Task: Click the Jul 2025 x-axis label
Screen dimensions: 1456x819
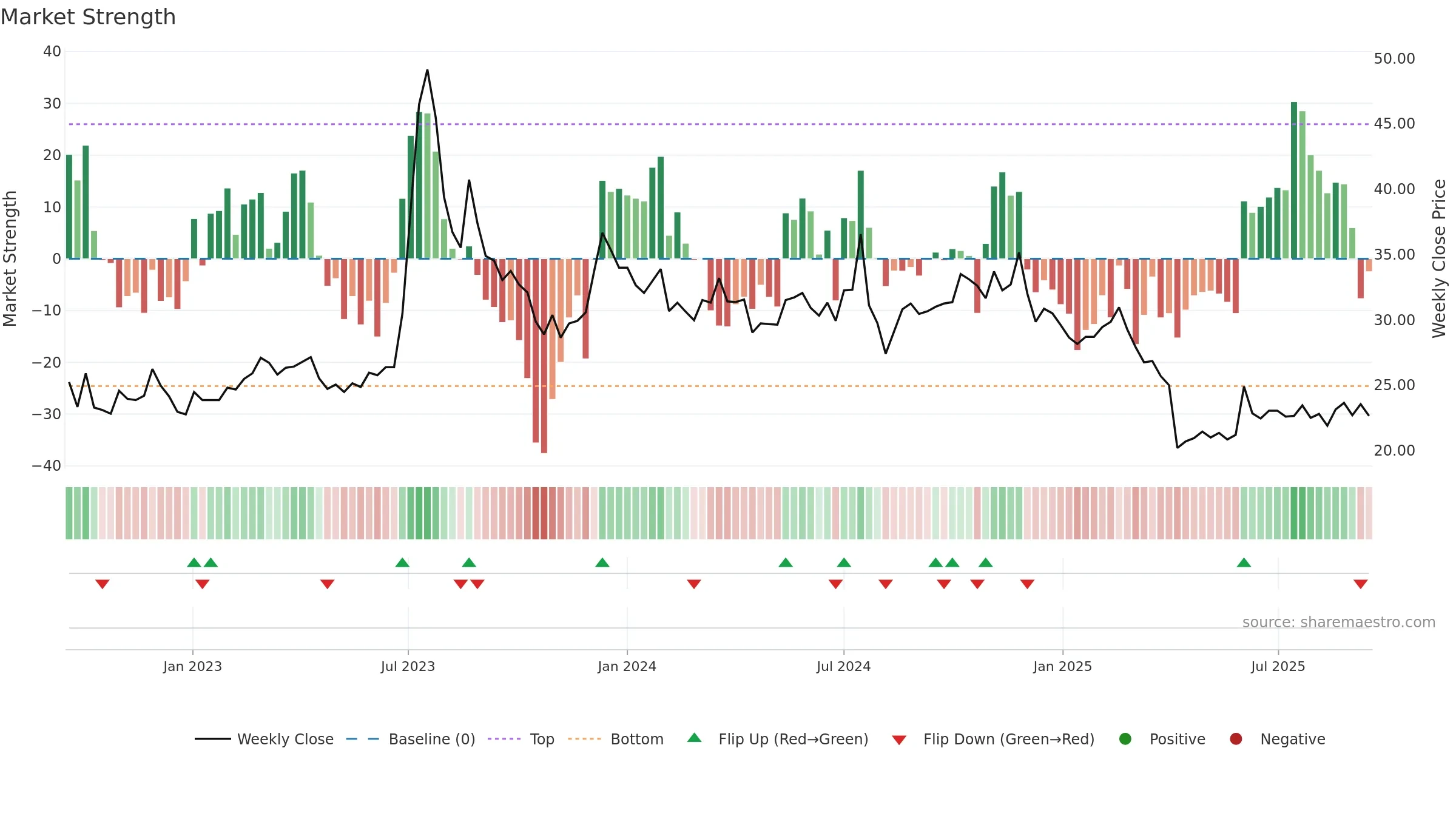Action: tap(1278, 666)
